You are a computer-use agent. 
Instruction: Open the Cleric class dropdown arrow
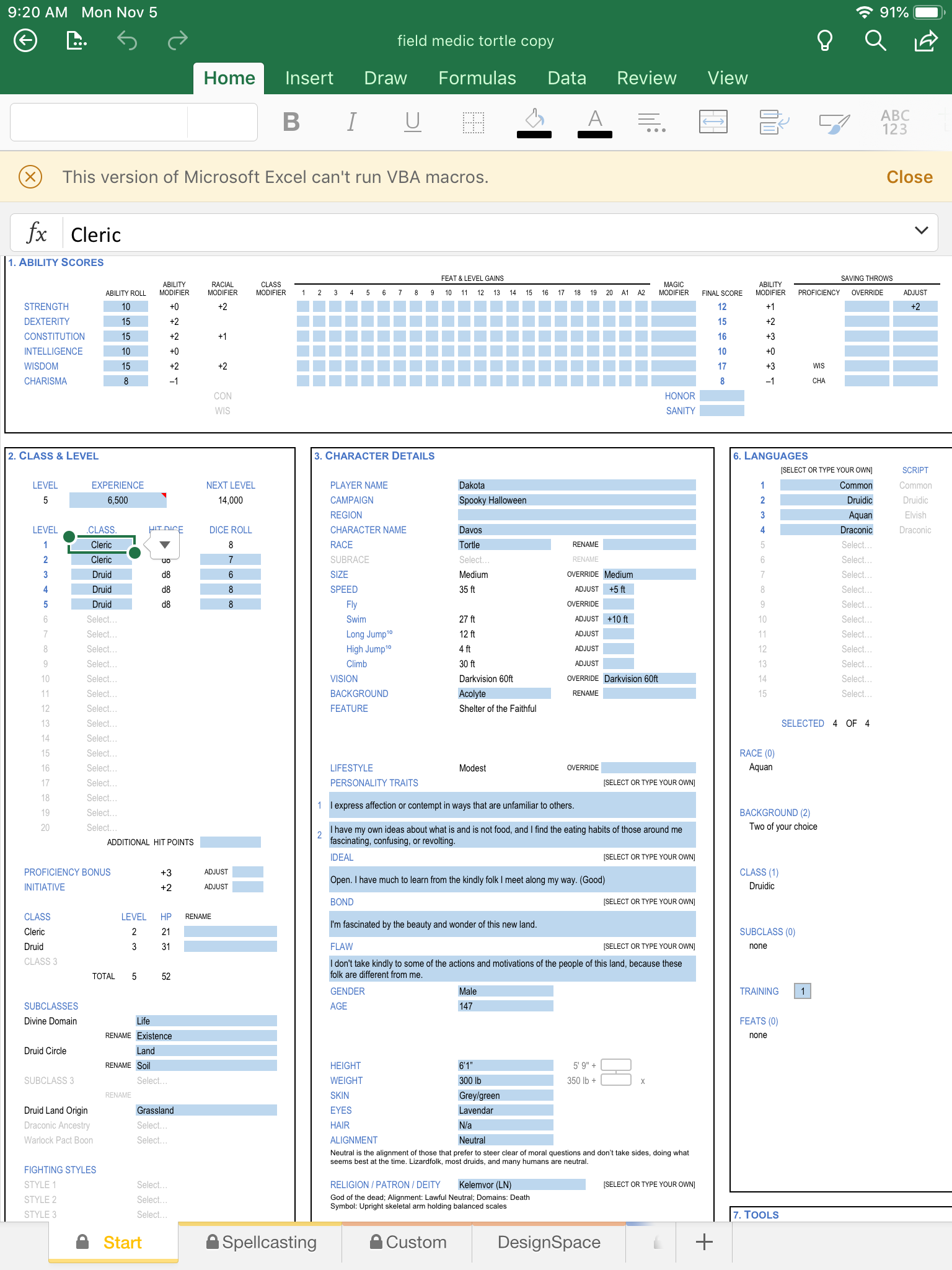(165, 545)
